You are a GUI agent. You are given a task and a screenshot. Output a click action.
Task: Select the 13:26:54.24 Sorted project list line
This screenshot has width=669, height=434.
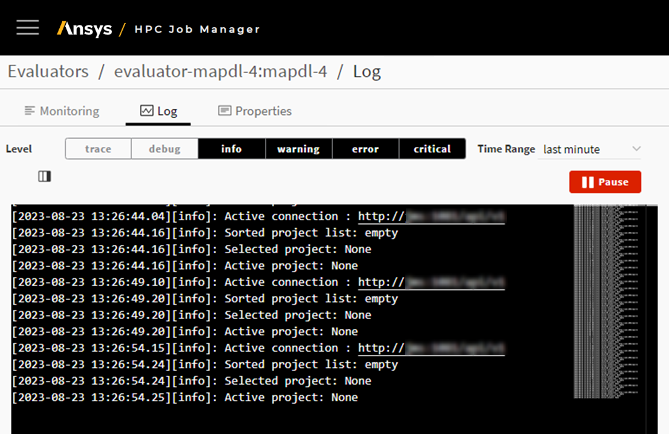[x=205, y=364]
